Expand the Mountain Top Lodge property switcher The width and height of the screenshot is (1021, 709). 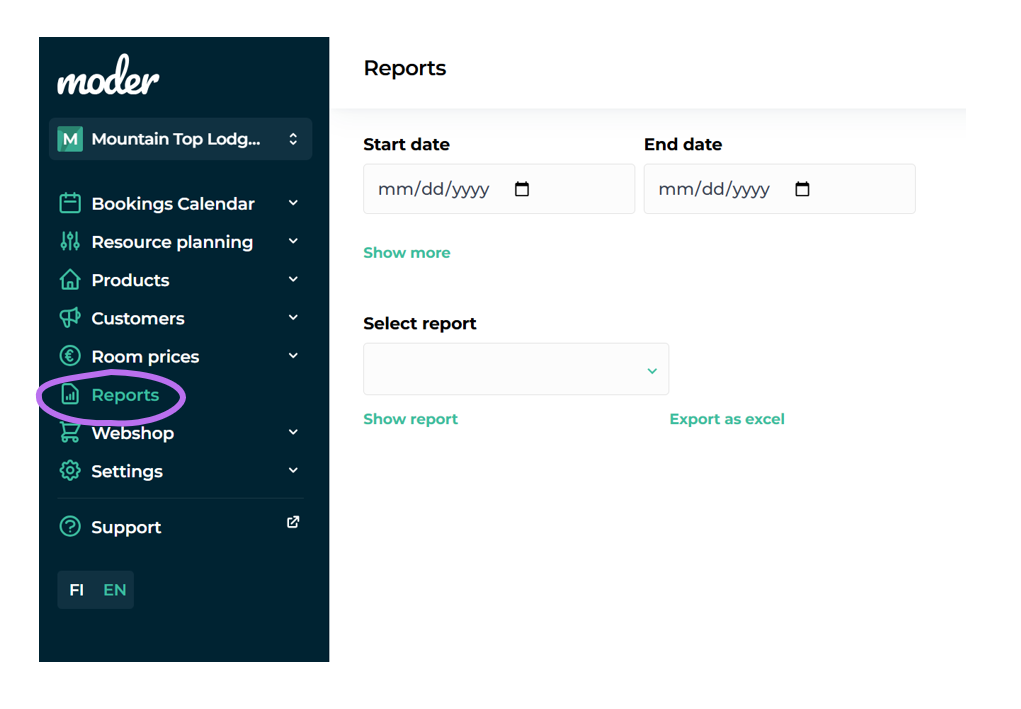pyautogui.click(x=180, y=139)
